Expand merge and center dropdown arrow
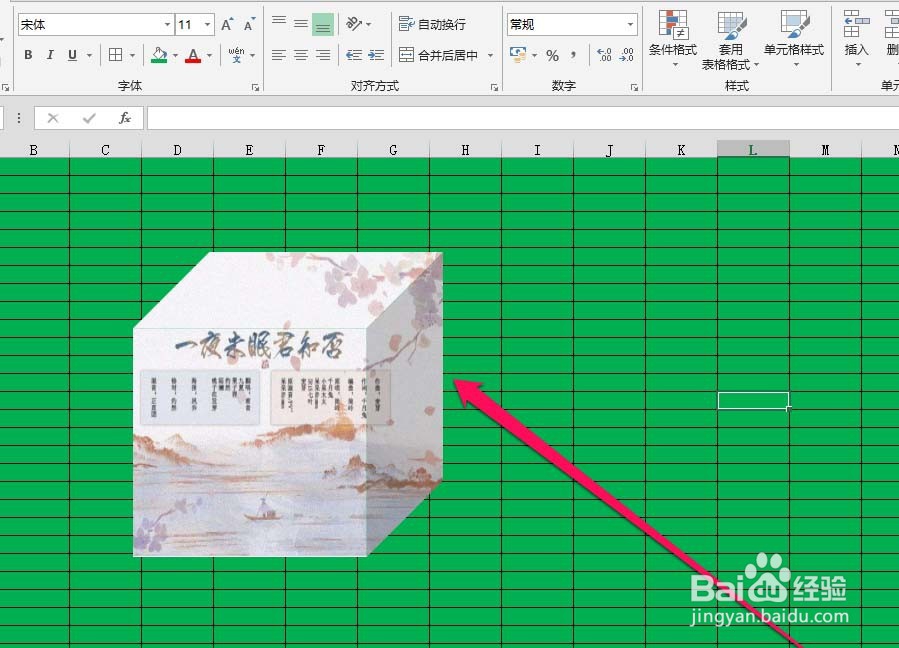 tap(490, 56)
